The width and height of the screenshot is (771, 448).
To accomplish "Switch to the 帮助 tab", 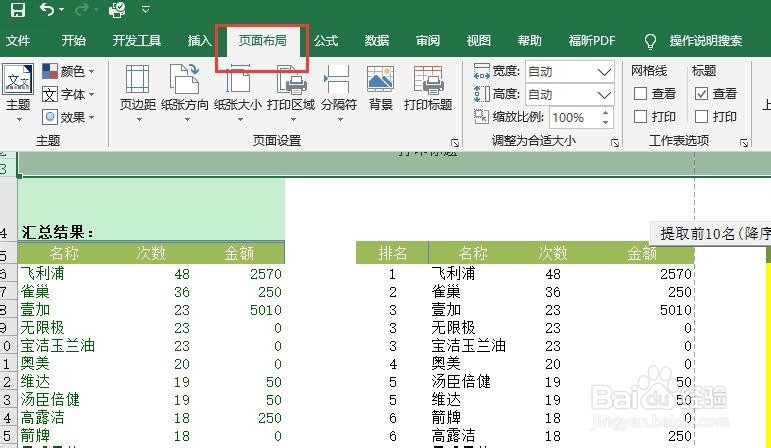I will [x=530, y=40].
